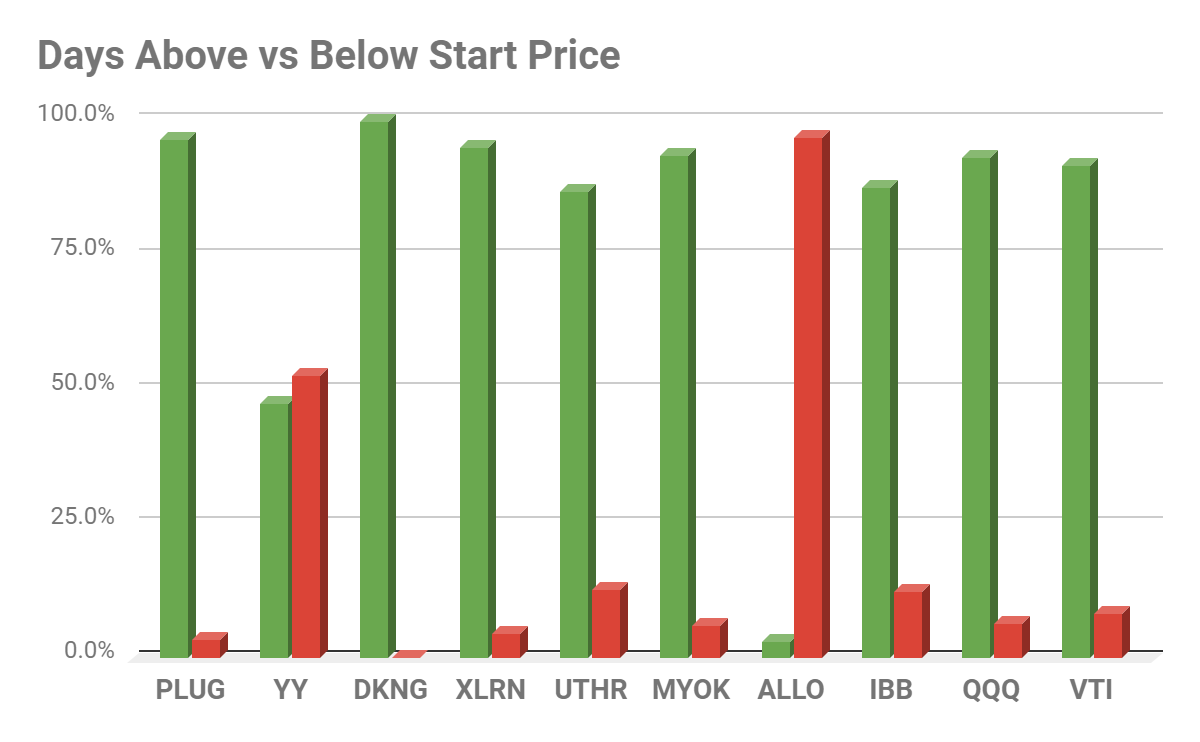Select the green QQQ bar

[979, 404]
